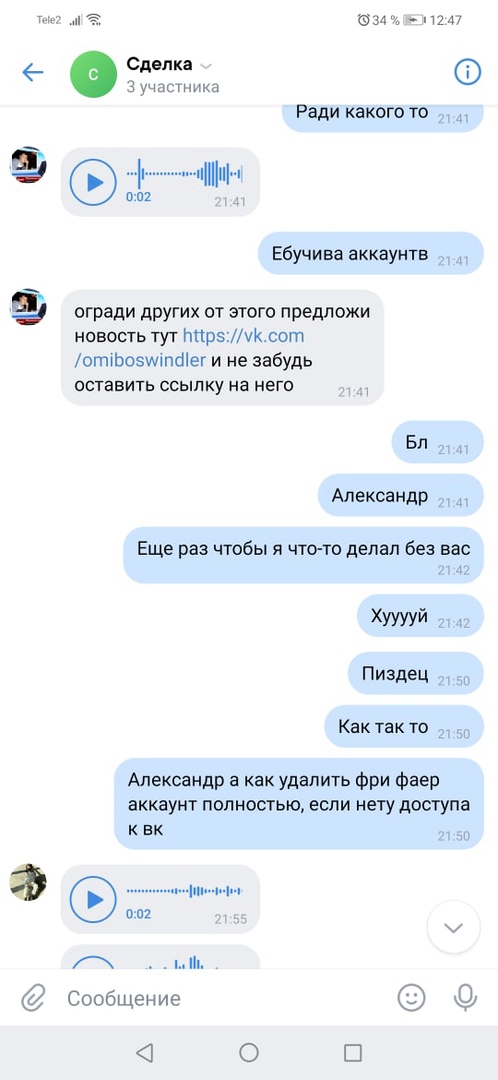Open the vk.com/omiboswindler link
498x1080 pixels.
pos(189,348)
